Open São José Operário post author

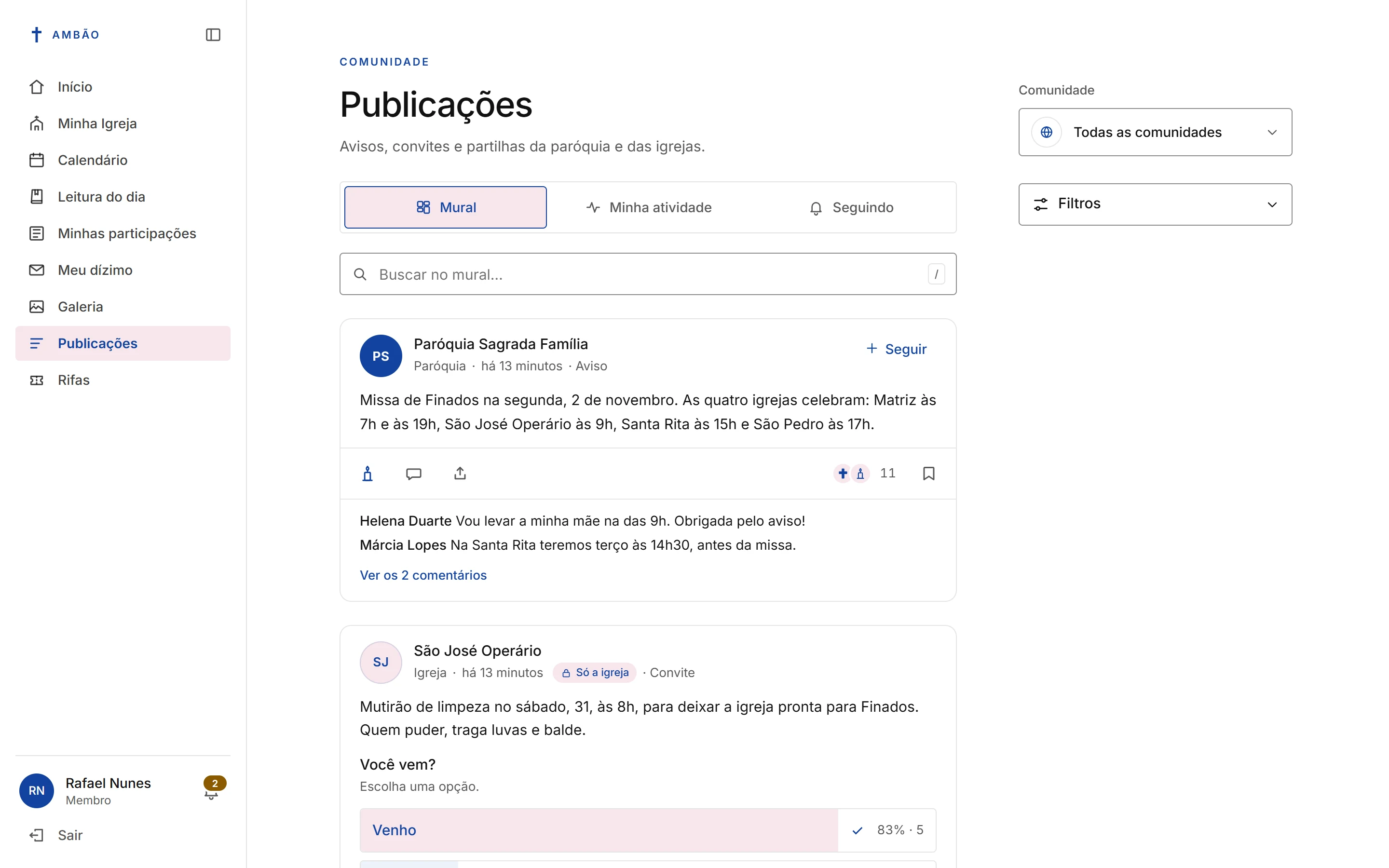(477, 651)
